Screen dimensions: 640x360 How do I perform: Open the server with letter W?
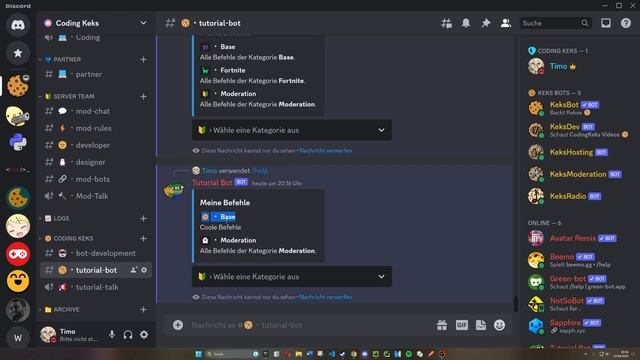click(x=18, y=338)
